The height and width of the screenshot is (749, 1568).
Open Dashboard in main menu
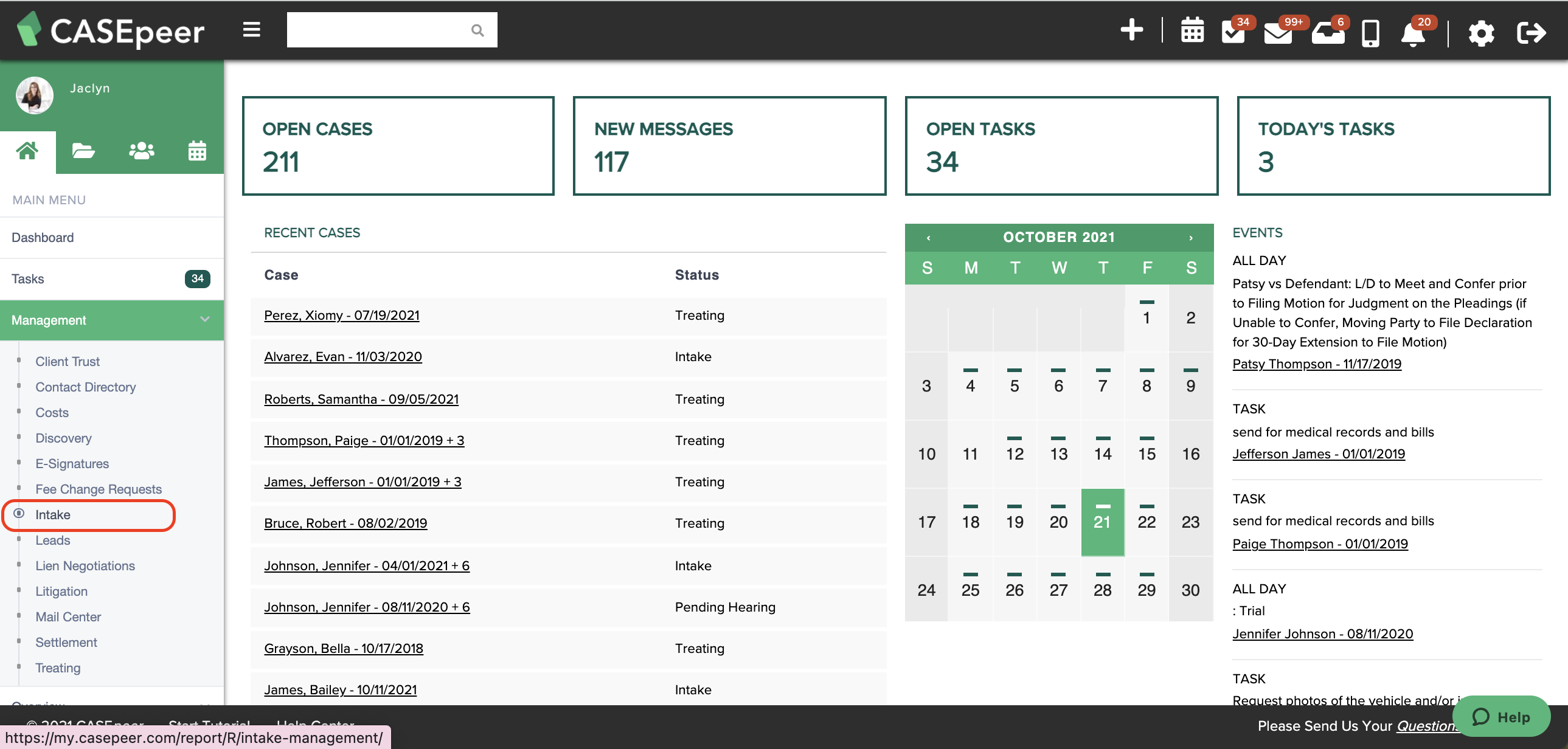click(x=112, y=238)
